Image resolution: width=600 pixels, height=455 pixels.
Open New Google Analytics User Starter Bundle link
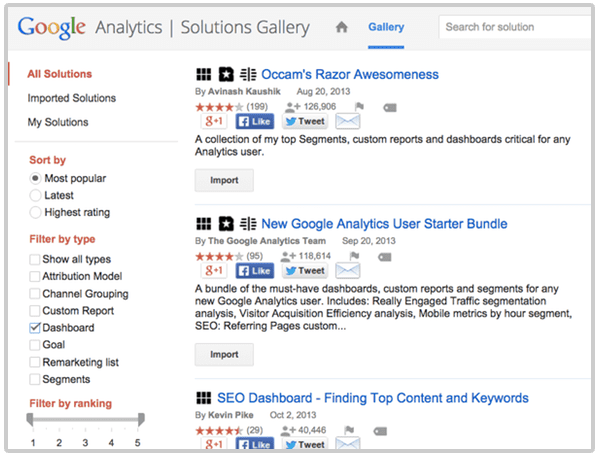coord(384,224)
